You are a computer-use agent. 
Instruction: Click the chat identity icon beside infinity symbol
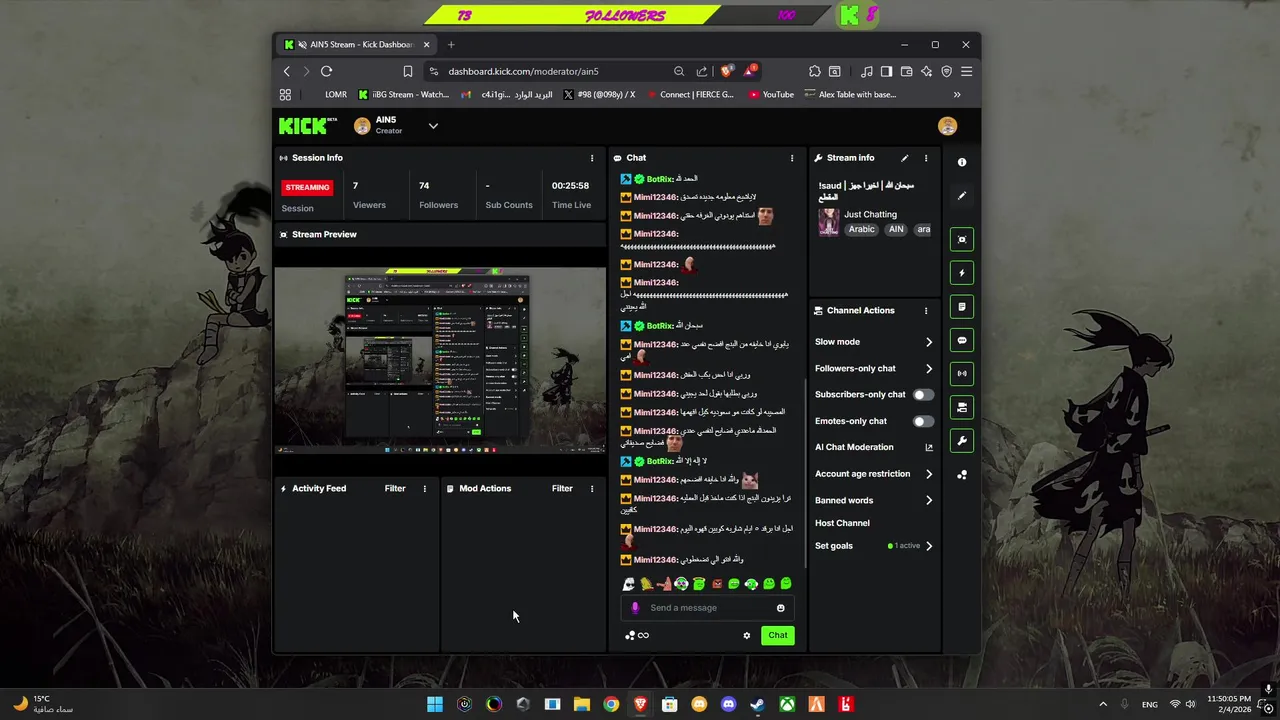[x=630, y=635]
